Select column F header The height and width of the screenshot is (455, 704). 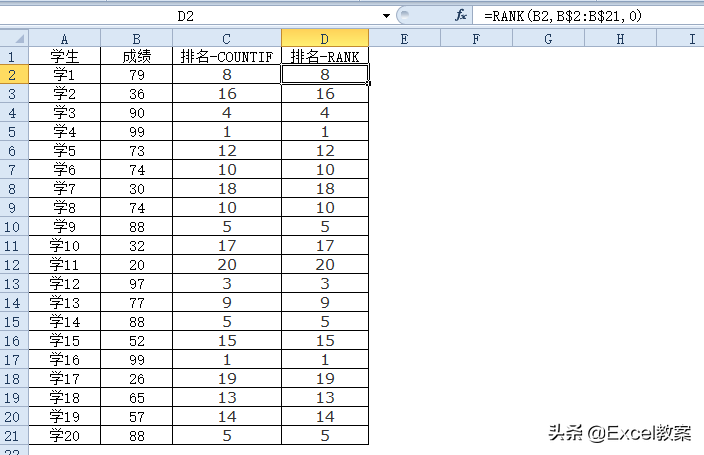click(476, 39)
